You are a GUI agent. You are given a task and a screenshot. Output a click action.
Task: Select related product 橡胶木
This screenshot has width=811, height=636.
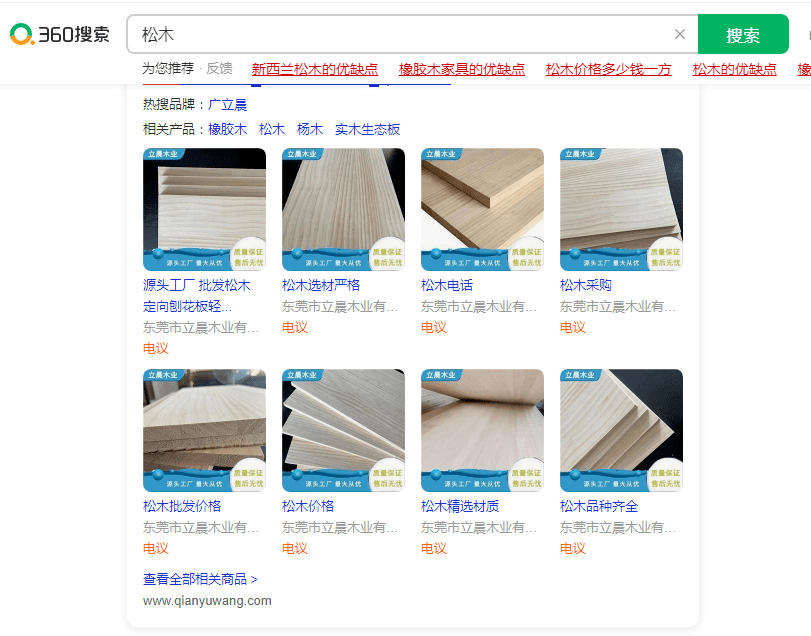click(228, 129)
